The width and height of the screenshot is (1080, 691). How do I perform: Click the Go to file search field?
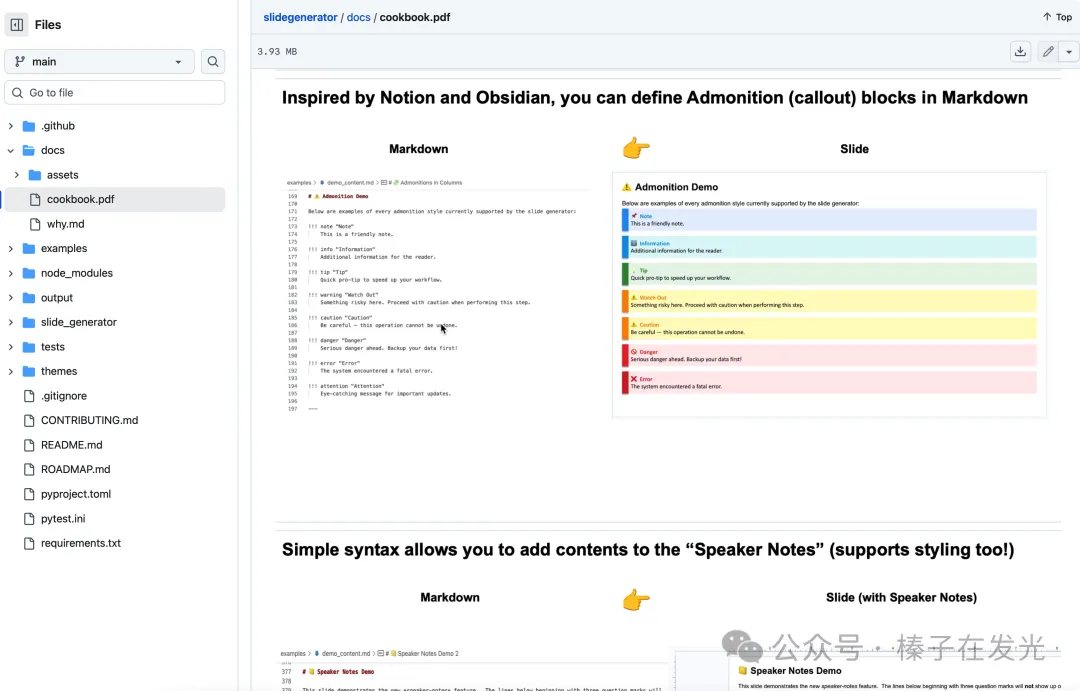point(115,93)
